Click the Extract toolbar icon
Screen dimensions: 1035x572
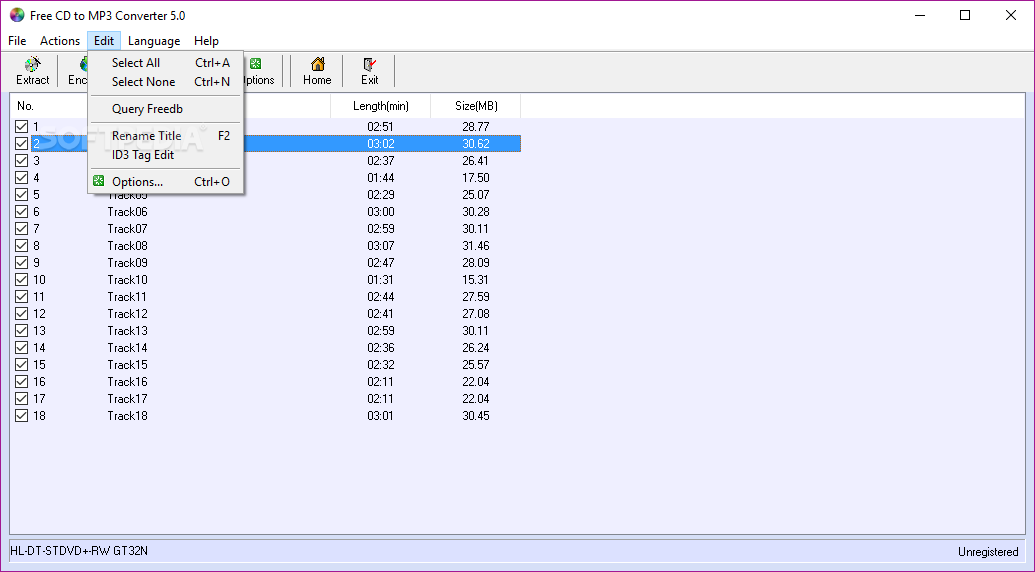click(x=32, y=65)
